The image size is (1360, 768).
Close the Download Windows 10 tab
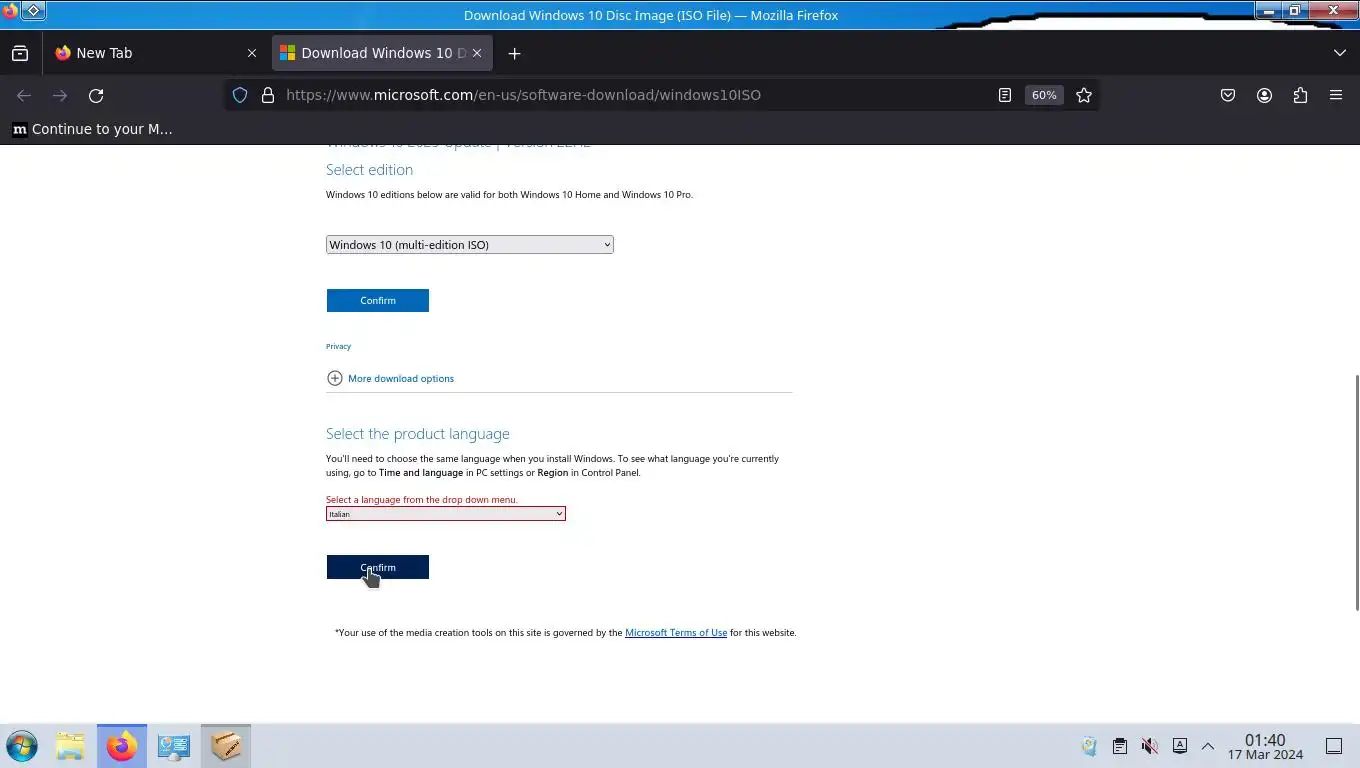(x=477, y=53)
